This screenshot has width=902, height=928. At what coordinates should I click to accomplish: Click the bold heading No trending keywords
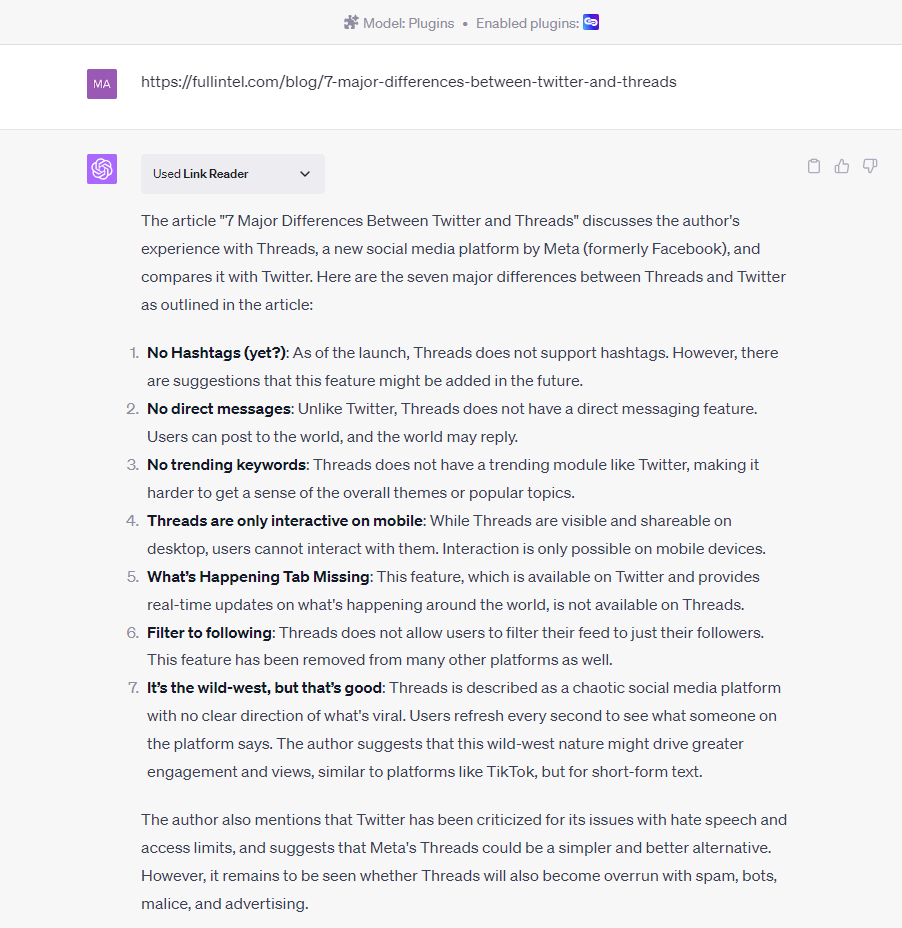pyautogui.click(x=226, y=465)
